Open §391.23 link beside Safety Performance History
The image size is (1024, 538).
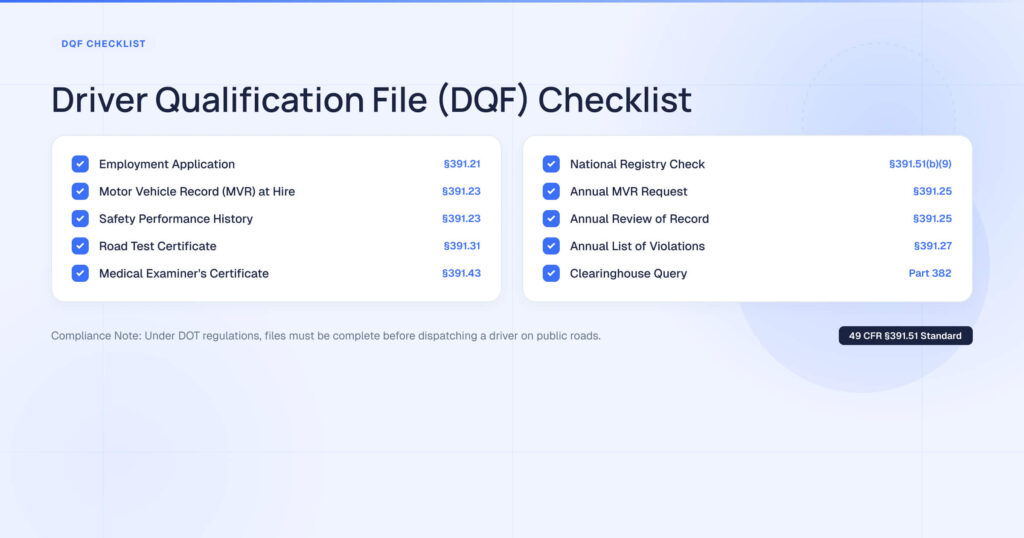tap(461, 219)
